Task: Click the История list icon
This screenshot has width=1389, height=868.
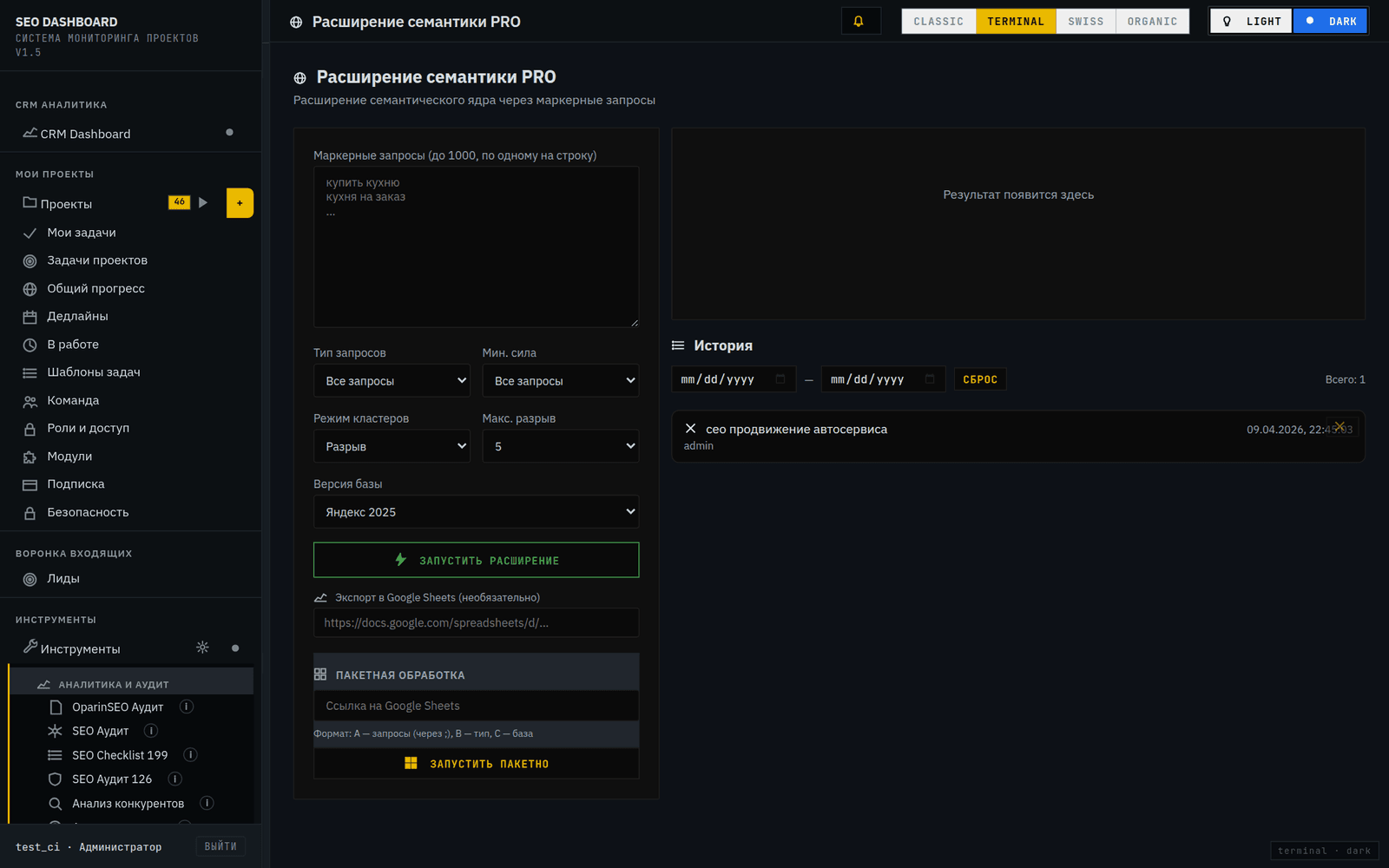Action: pyautogui.click(x=678, y=345)
